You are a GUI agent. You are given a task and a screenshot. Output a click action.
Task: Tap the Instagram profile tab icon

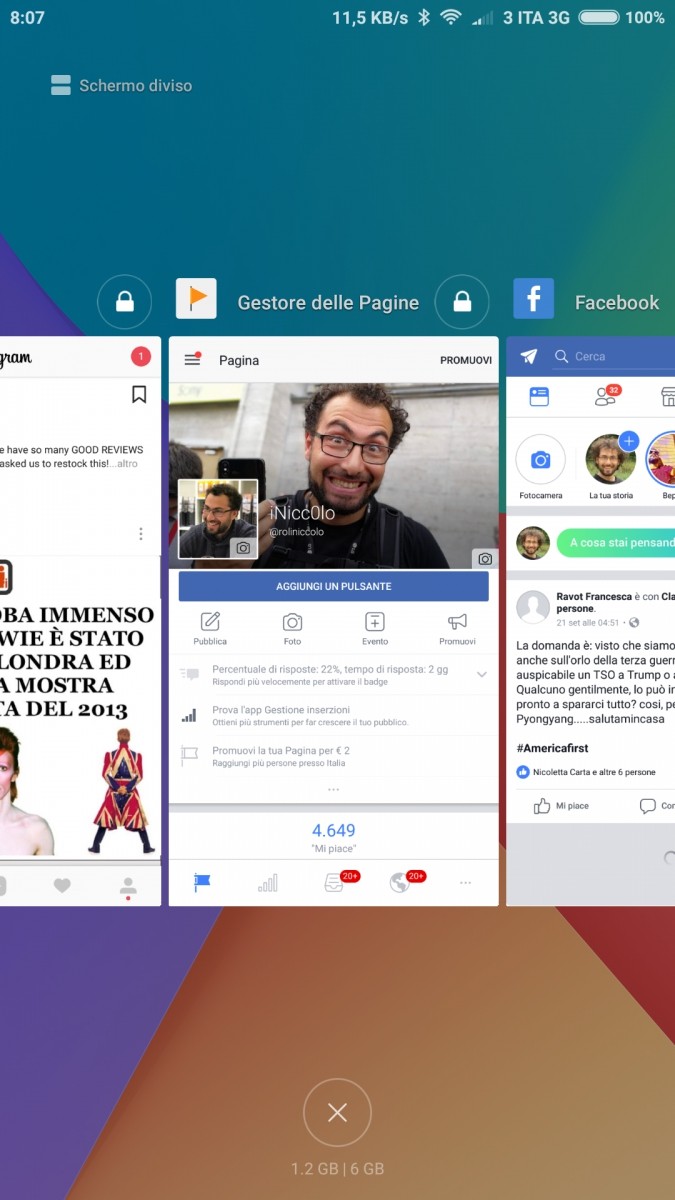128,886
